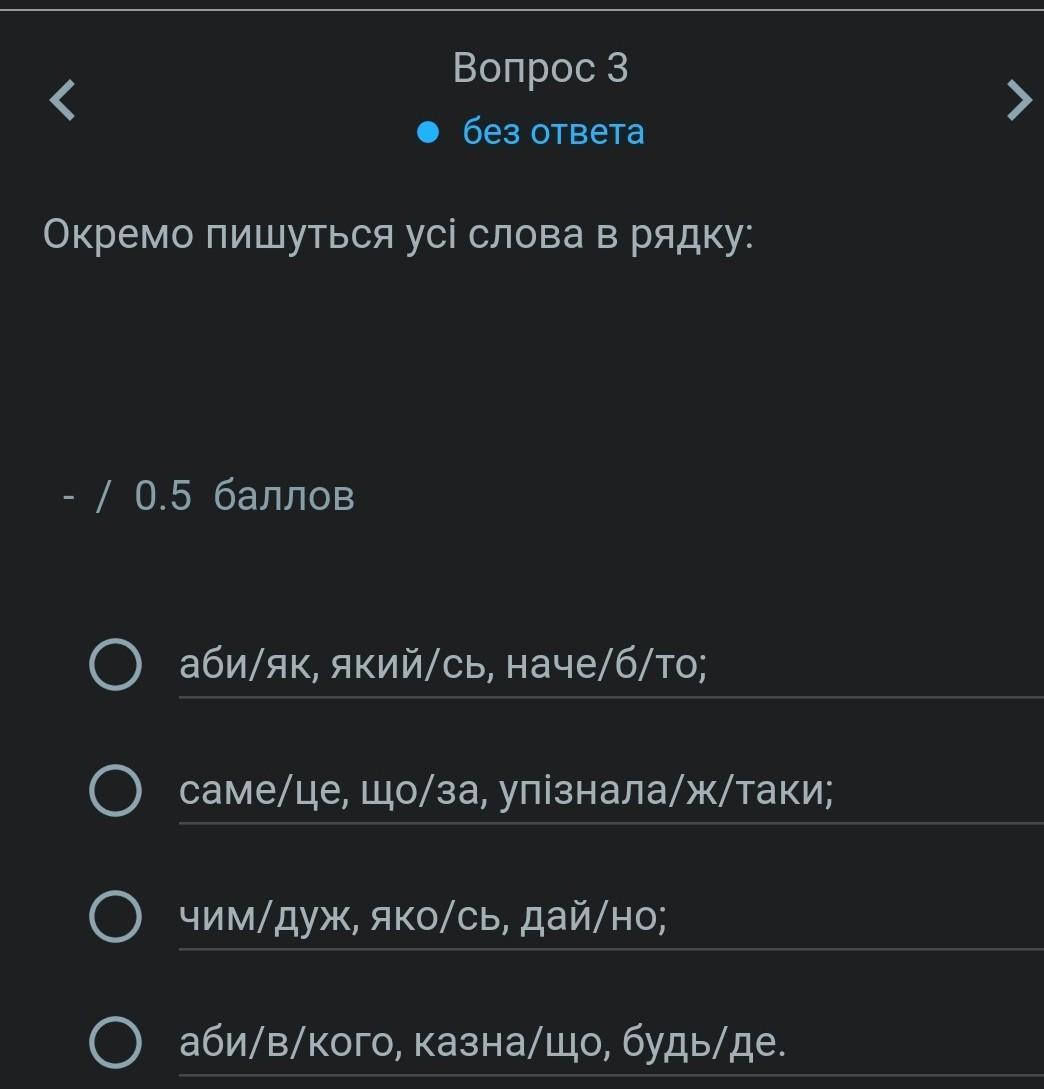Select radio button for аби/як, який/сь
The width and height of the screenshot is (1044, 1089).
click(115, 665)
